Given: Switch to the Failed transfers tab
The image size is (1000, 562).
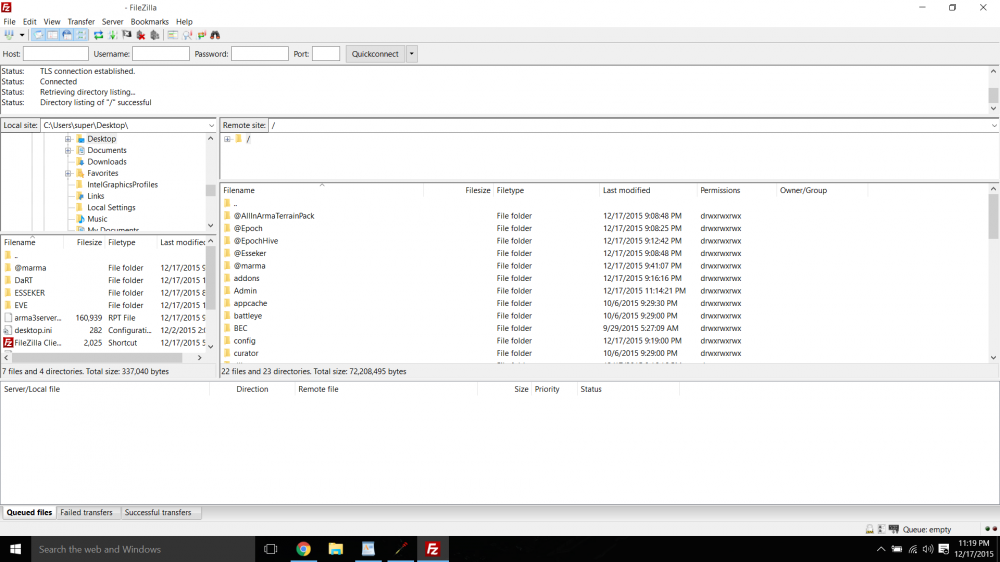Looking at the screenshot, I should [x=87, y=512].
